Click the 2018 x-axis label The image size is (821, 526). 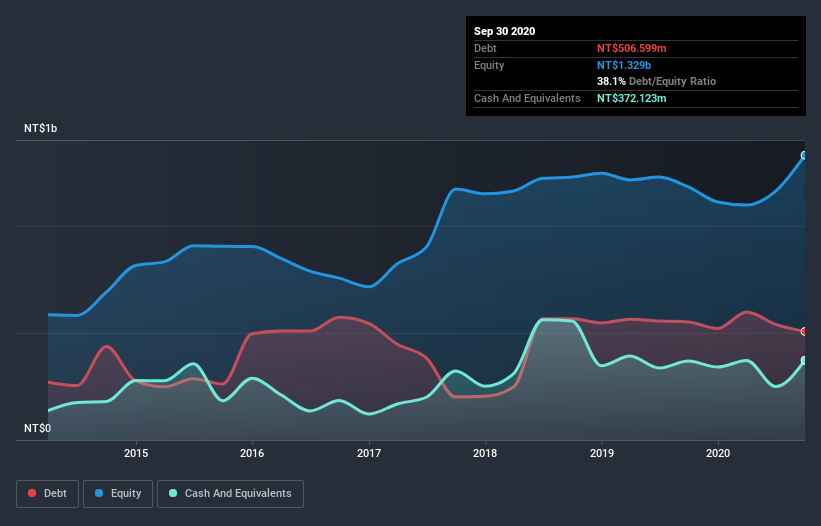pyautogui.click(x=485, y=453)
